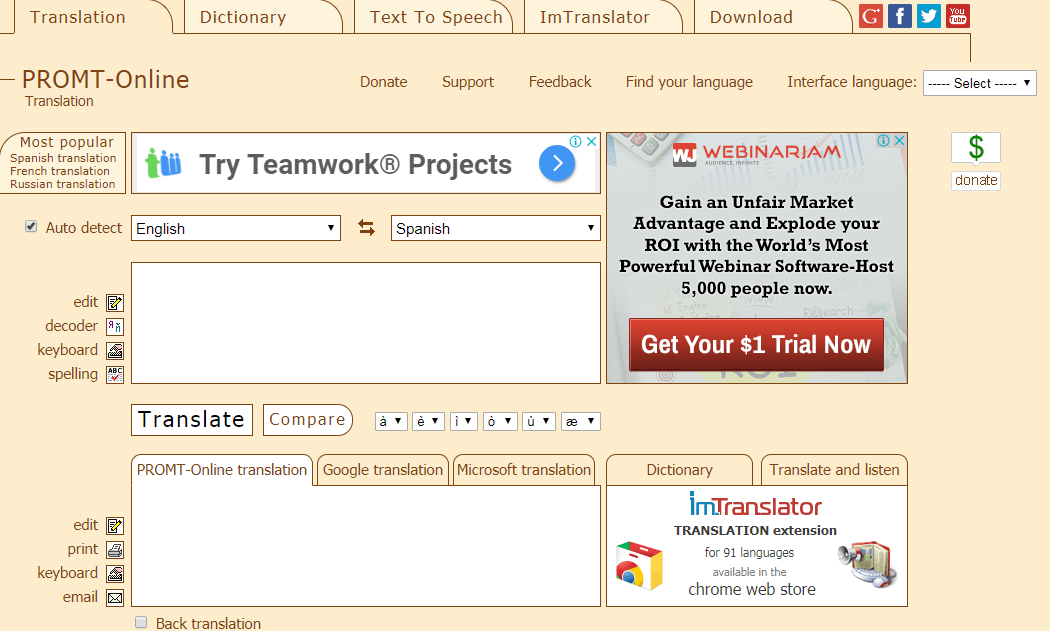Open the Russian translation popular link

[x=62, y=184]
